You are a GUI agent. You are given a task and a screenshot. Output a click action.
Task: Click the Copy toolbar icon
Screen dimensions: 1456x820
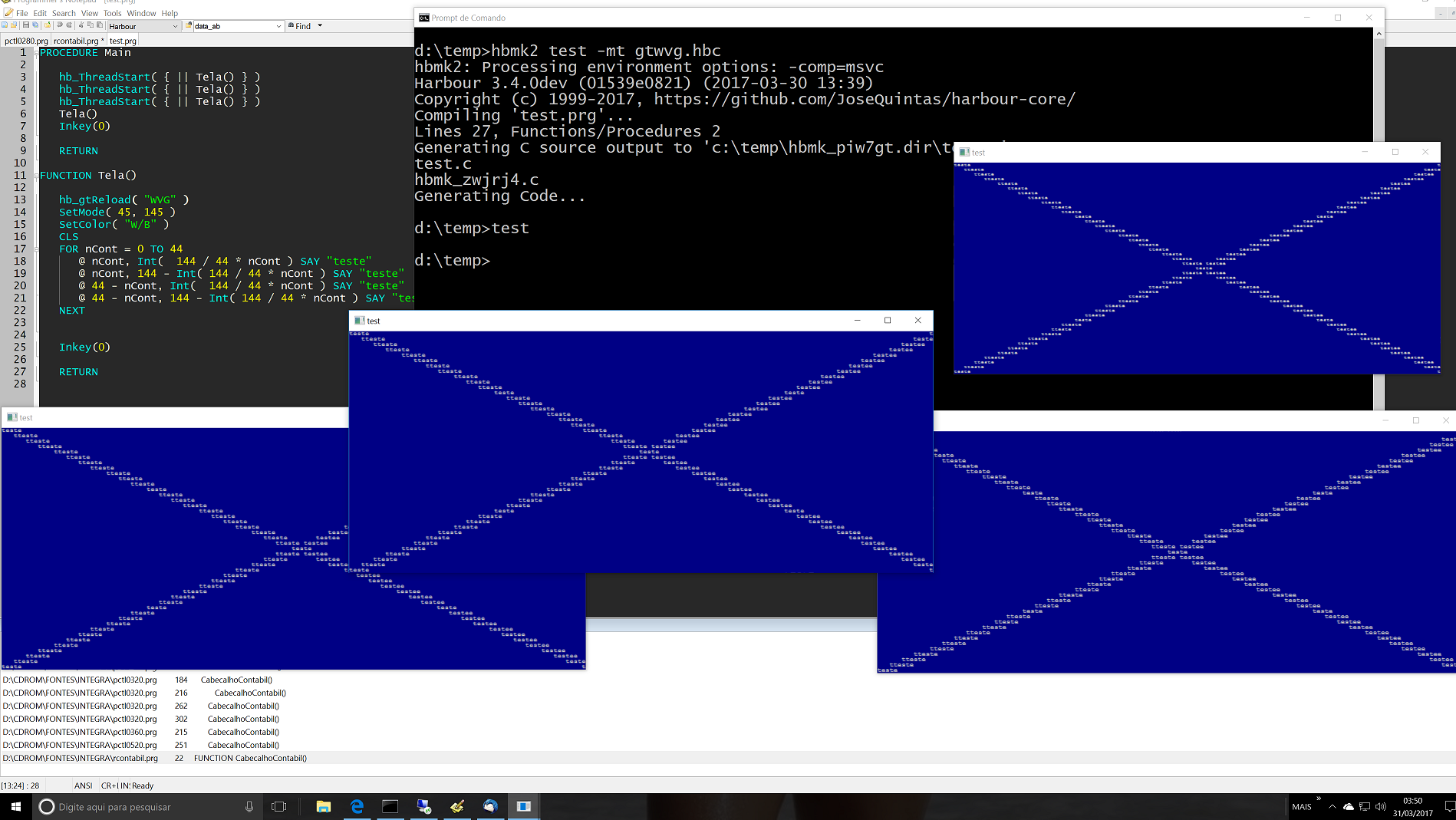point(91,25)
